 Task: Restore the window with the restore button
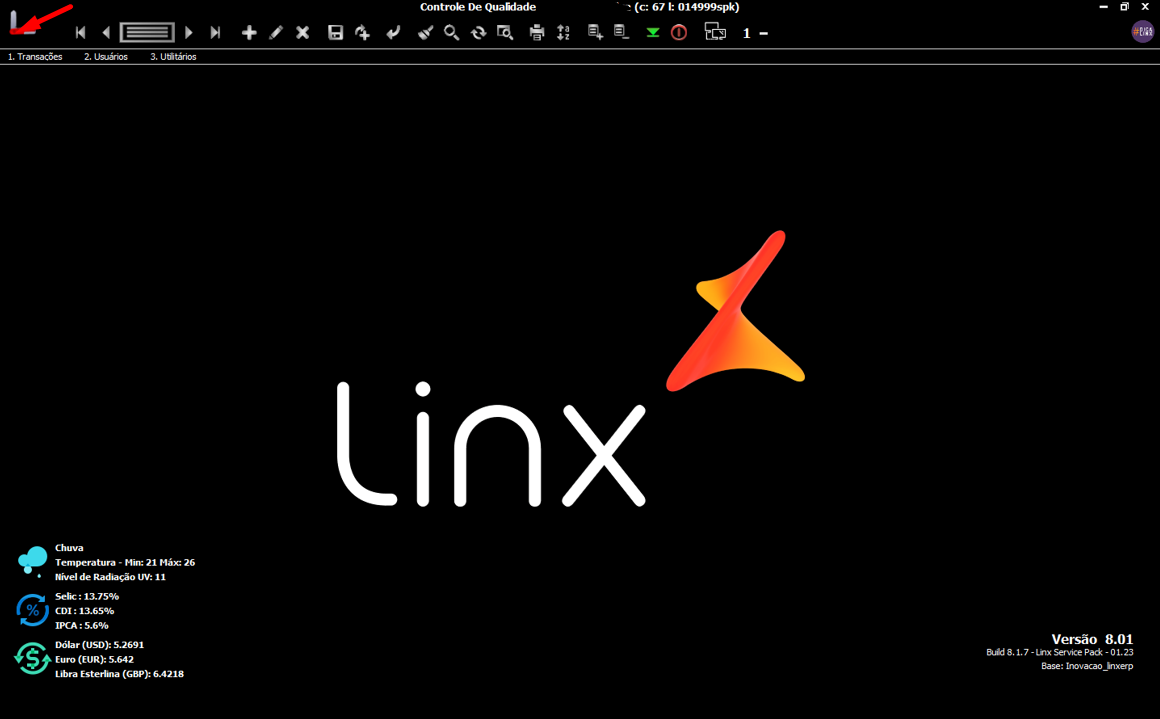1124,7
